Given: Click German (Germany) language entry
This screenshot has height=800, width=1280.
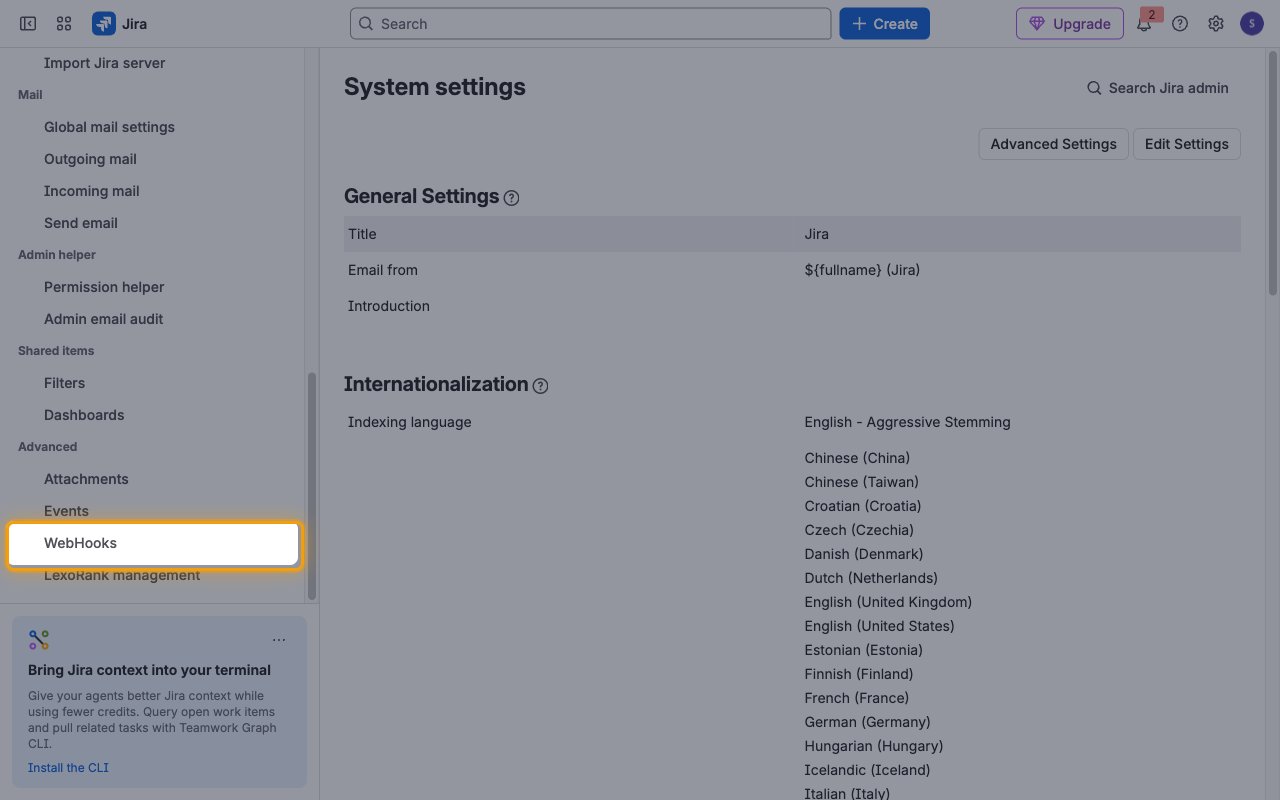Looking at the screenshot, I should [867, 722].
